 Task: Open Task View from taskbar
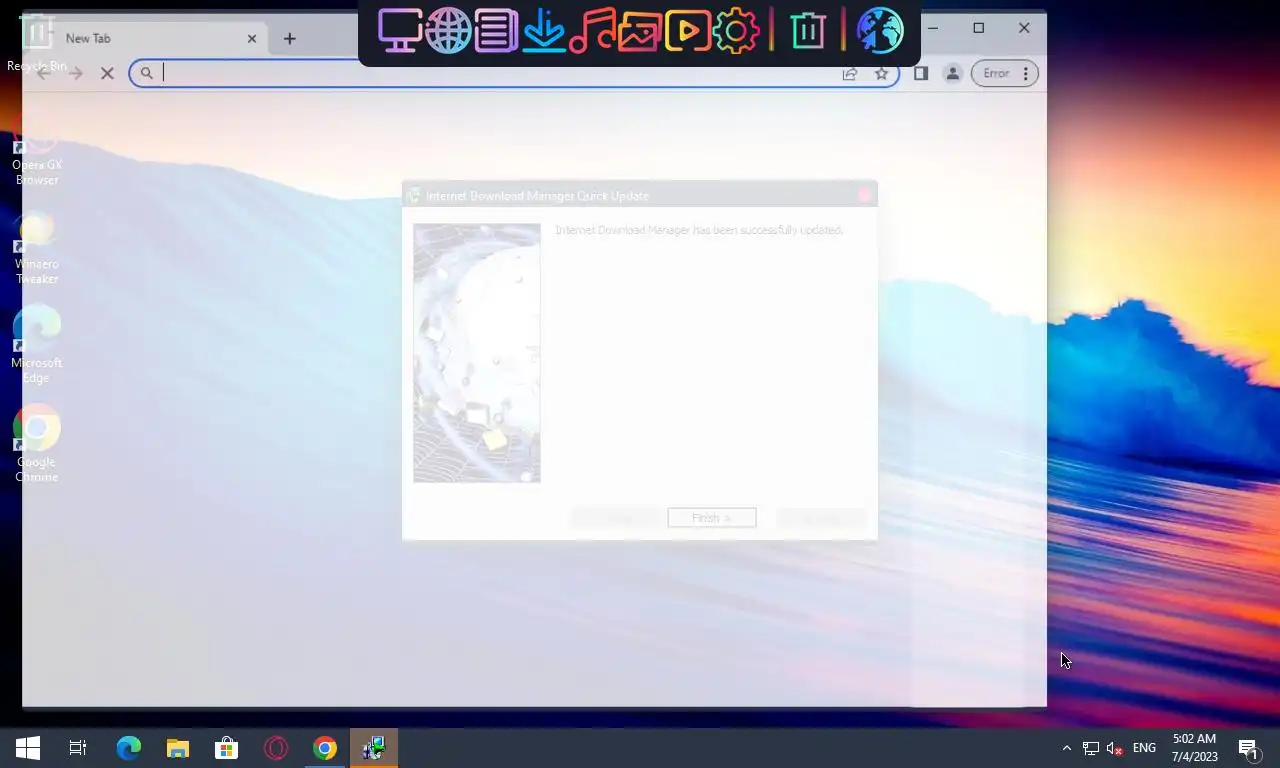[x=78, y=747]
